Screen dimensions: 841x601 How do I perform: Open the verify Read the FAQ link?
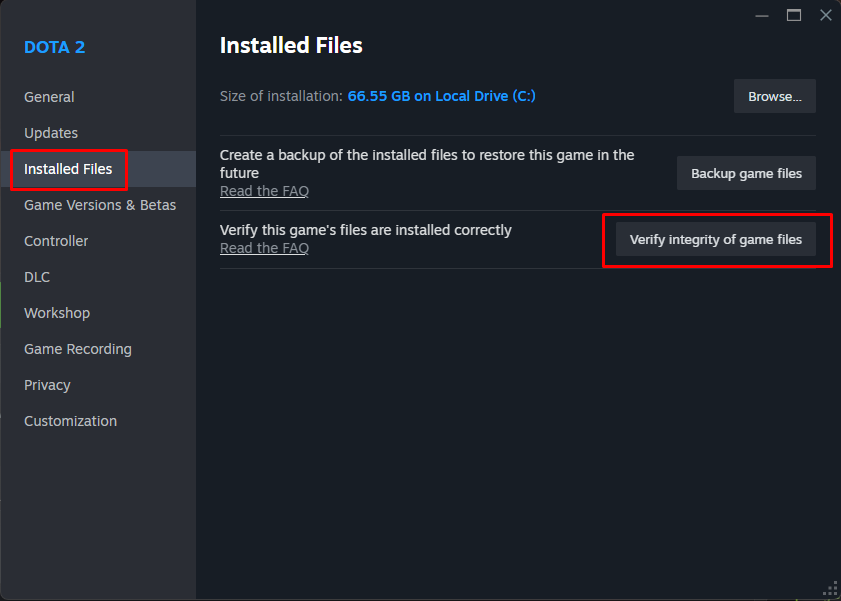(x=264, y=247)
